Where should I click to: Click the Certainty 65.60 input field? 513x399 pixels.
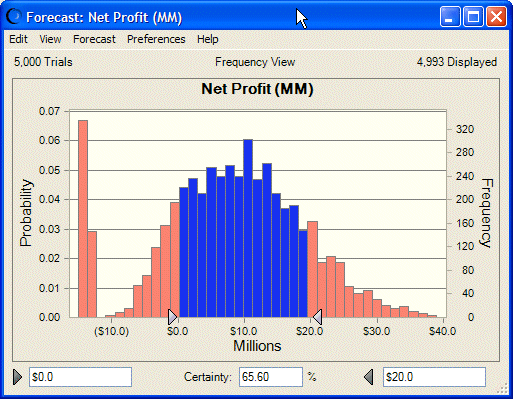click(271, 377)
